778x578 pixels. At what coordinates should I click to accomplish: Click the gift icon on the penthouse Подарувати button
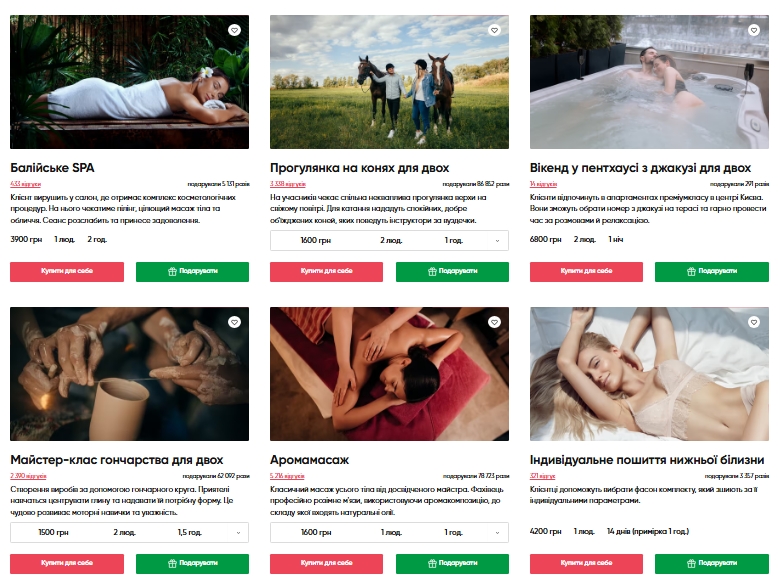point(691,271)
